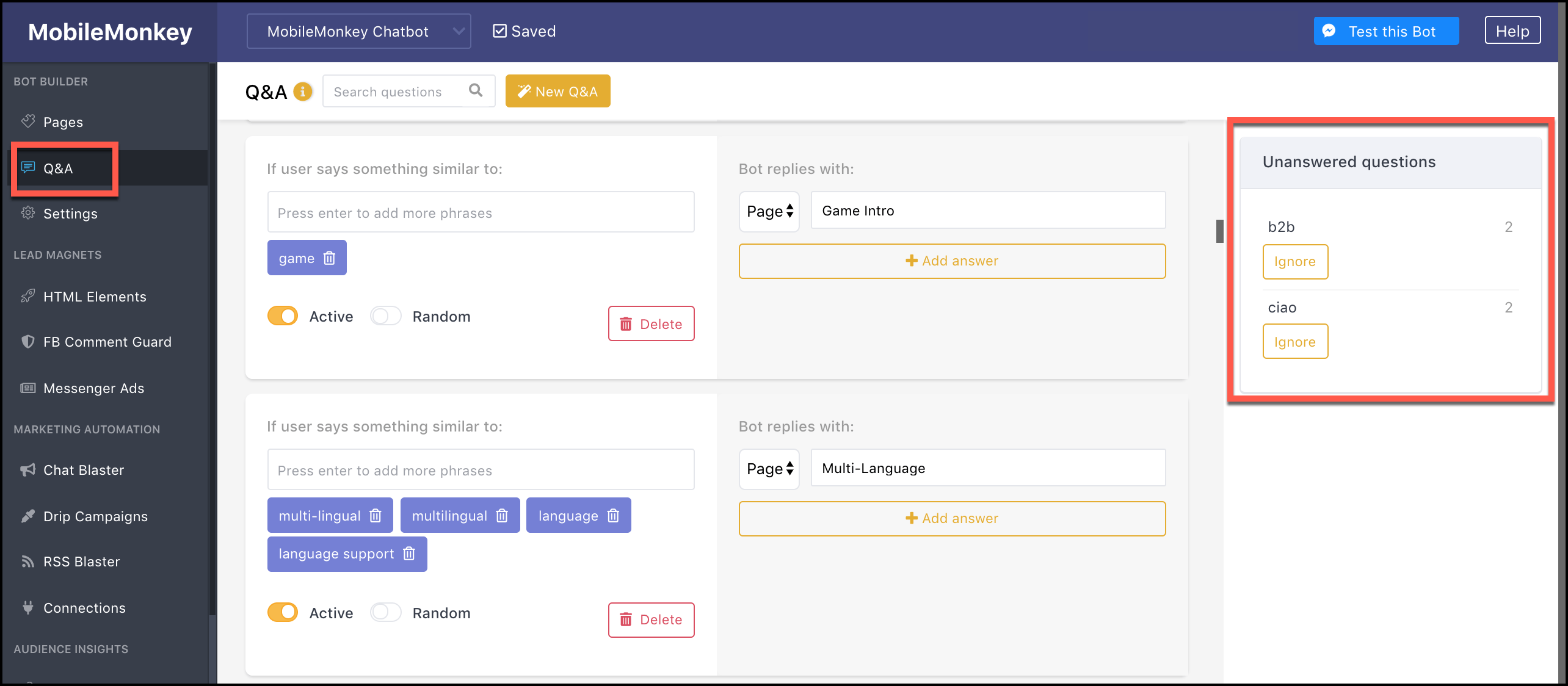Go to Pages in Bot Builder
Screen dimensions: 1568x686
click(63, 122)
